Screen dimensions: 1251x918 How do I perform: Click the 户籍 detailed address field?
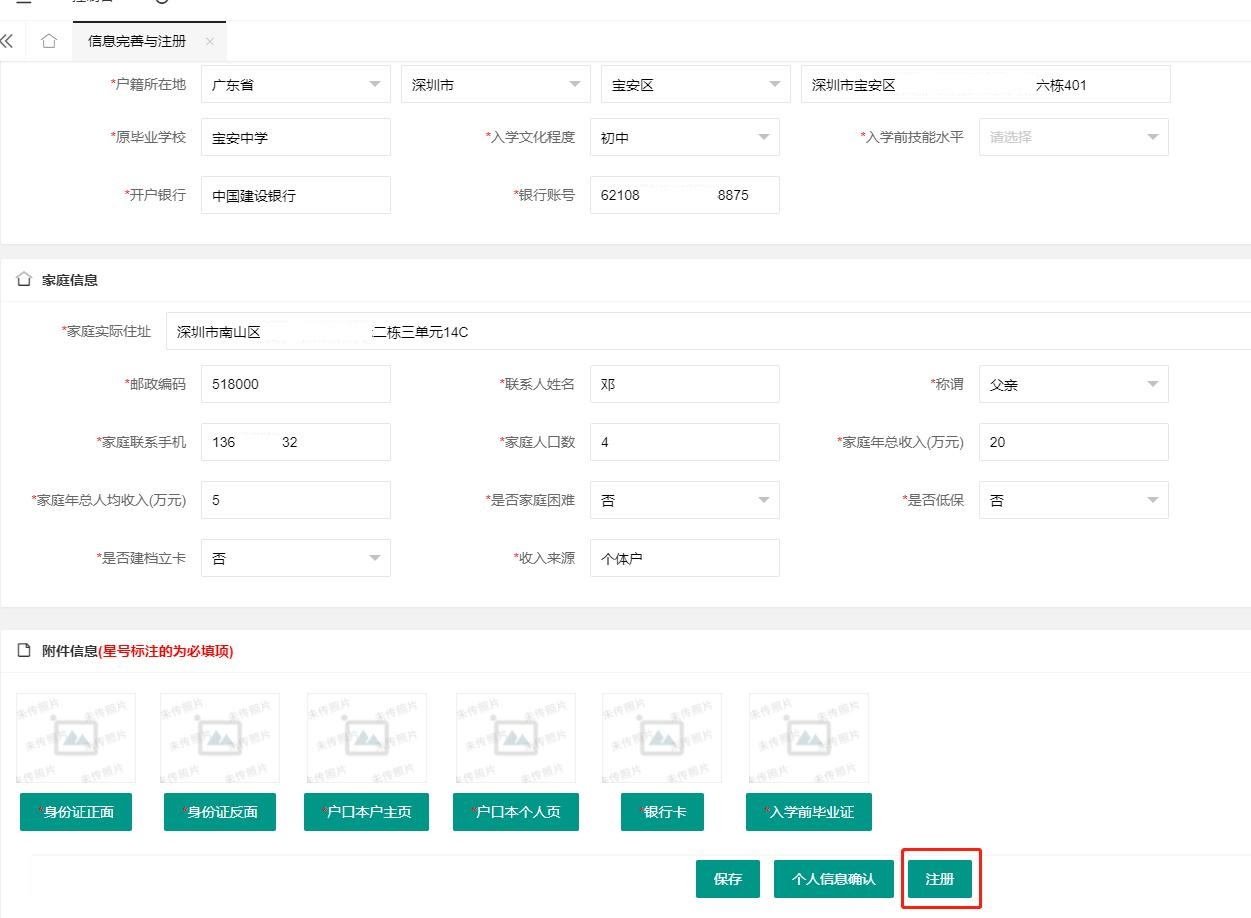[986, 84]
